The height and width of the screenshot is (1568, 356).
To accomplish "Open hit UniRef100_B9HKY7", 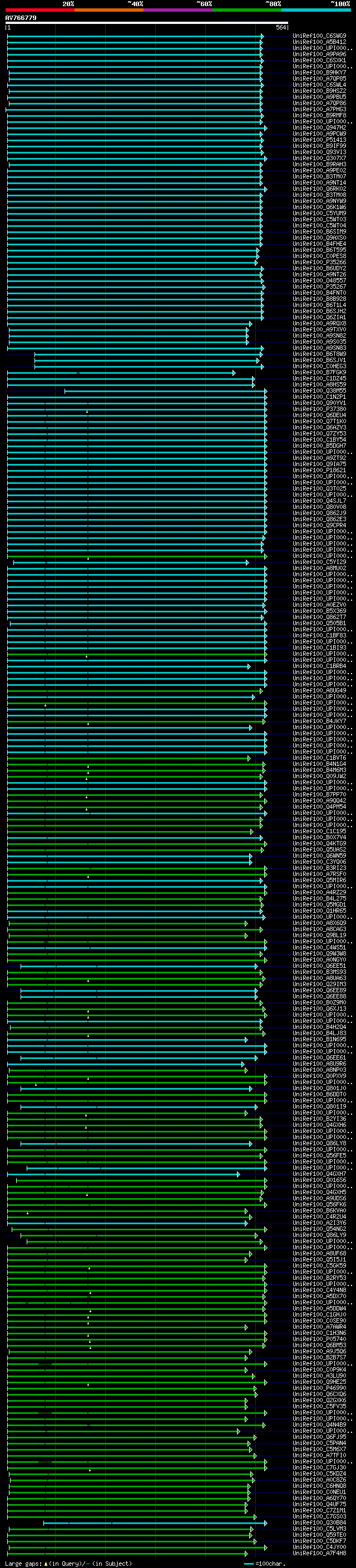I will tap(319, 72).
